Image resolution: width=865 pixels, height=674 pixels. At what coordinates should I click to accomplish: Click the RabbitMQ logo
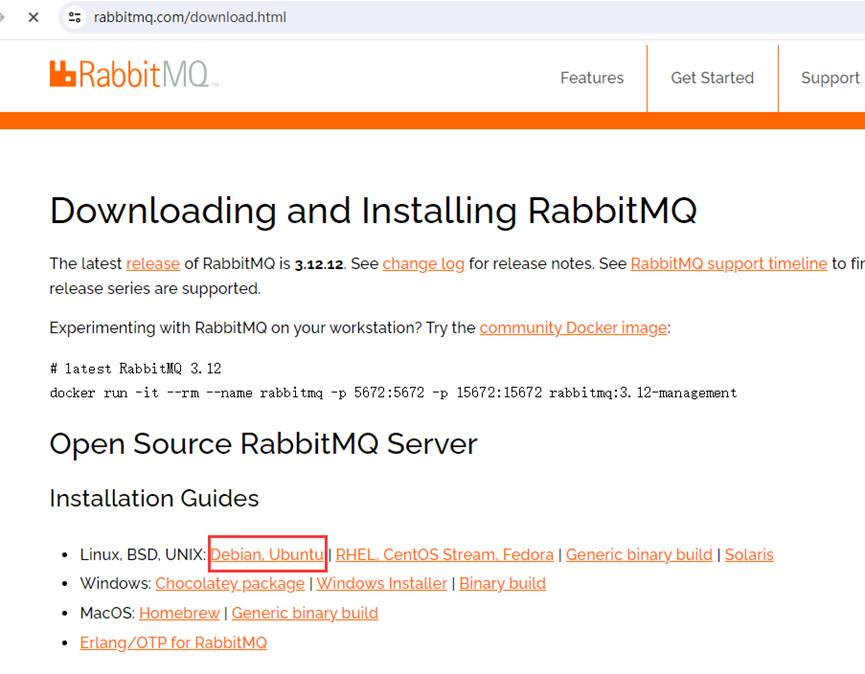134,74
